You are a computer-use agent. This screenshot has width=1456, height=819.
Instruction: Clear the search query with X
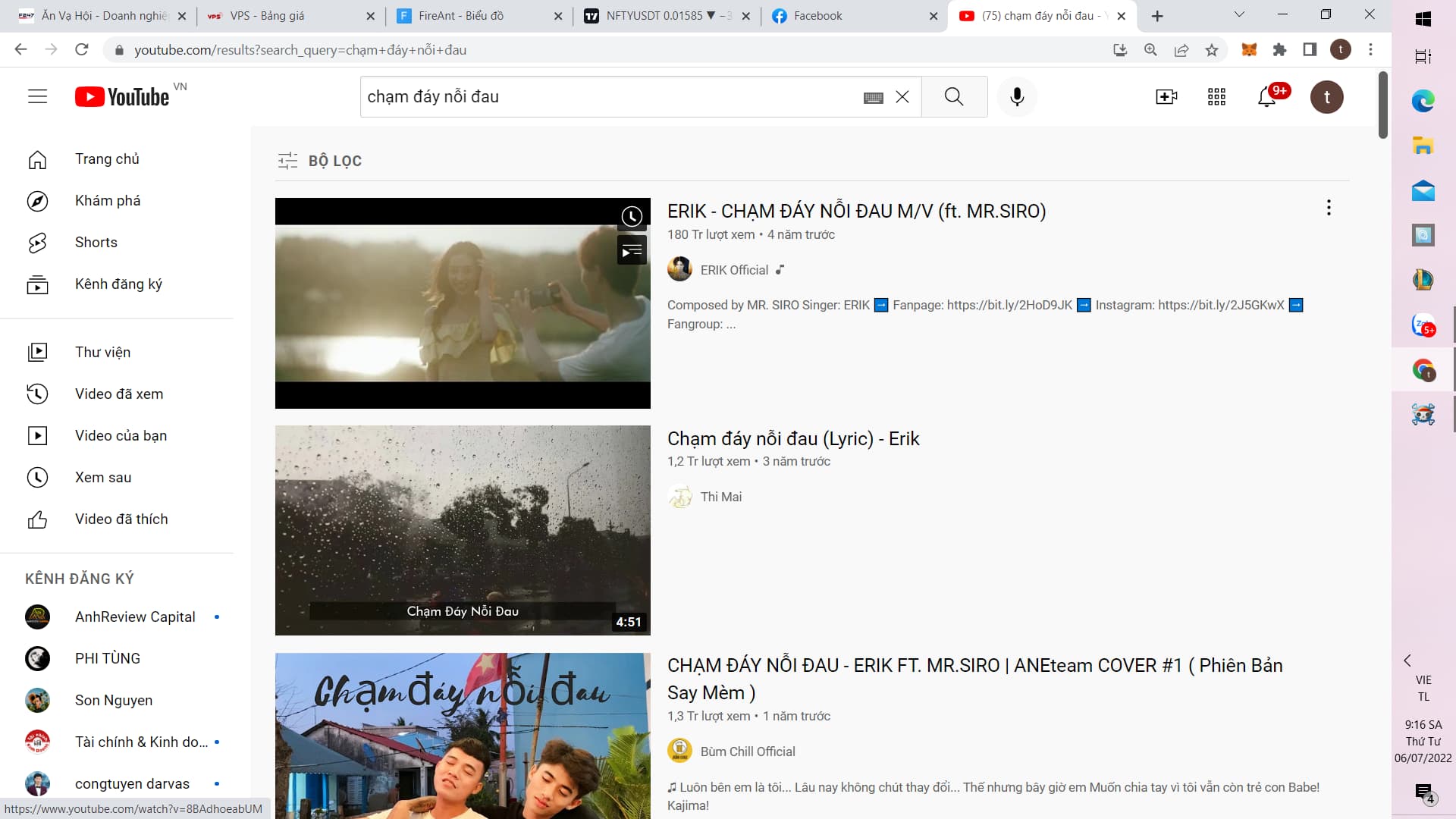[x=902, y=96]
